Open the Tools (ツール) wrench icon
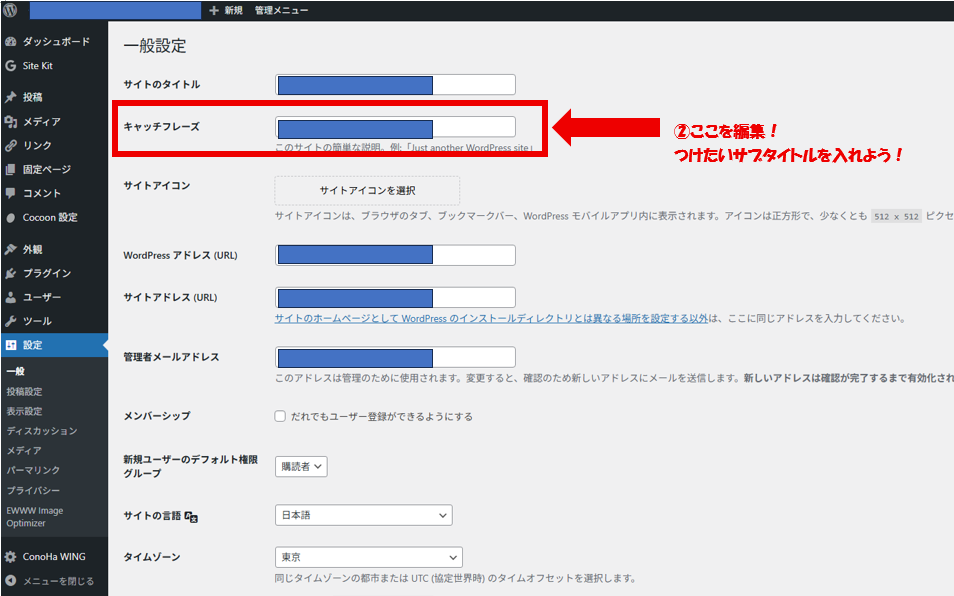Viewport: 954px width, 596px height. click(x=10, y=322)
